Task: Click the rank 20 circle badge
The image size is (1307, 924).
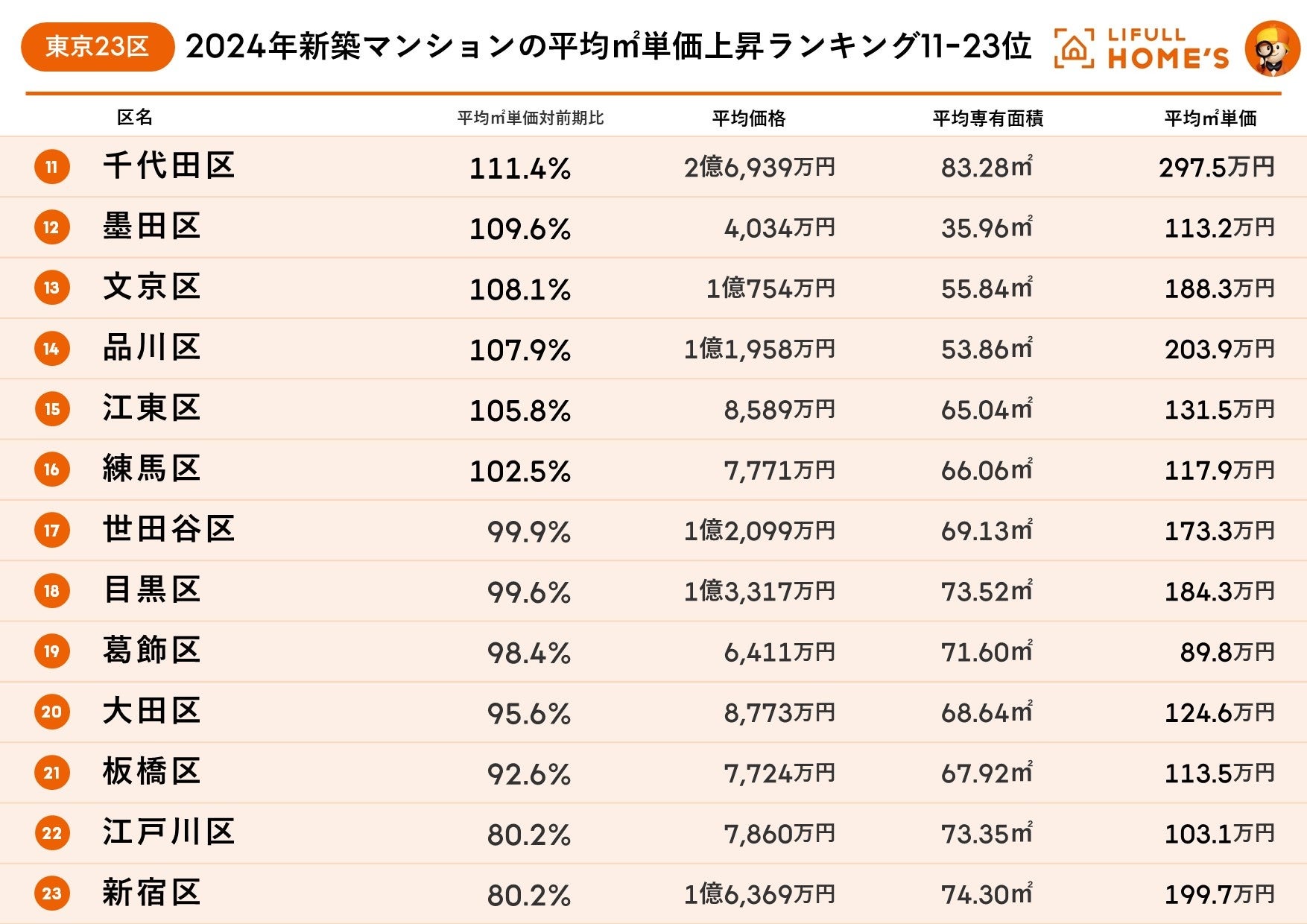Action: point(51,712)
